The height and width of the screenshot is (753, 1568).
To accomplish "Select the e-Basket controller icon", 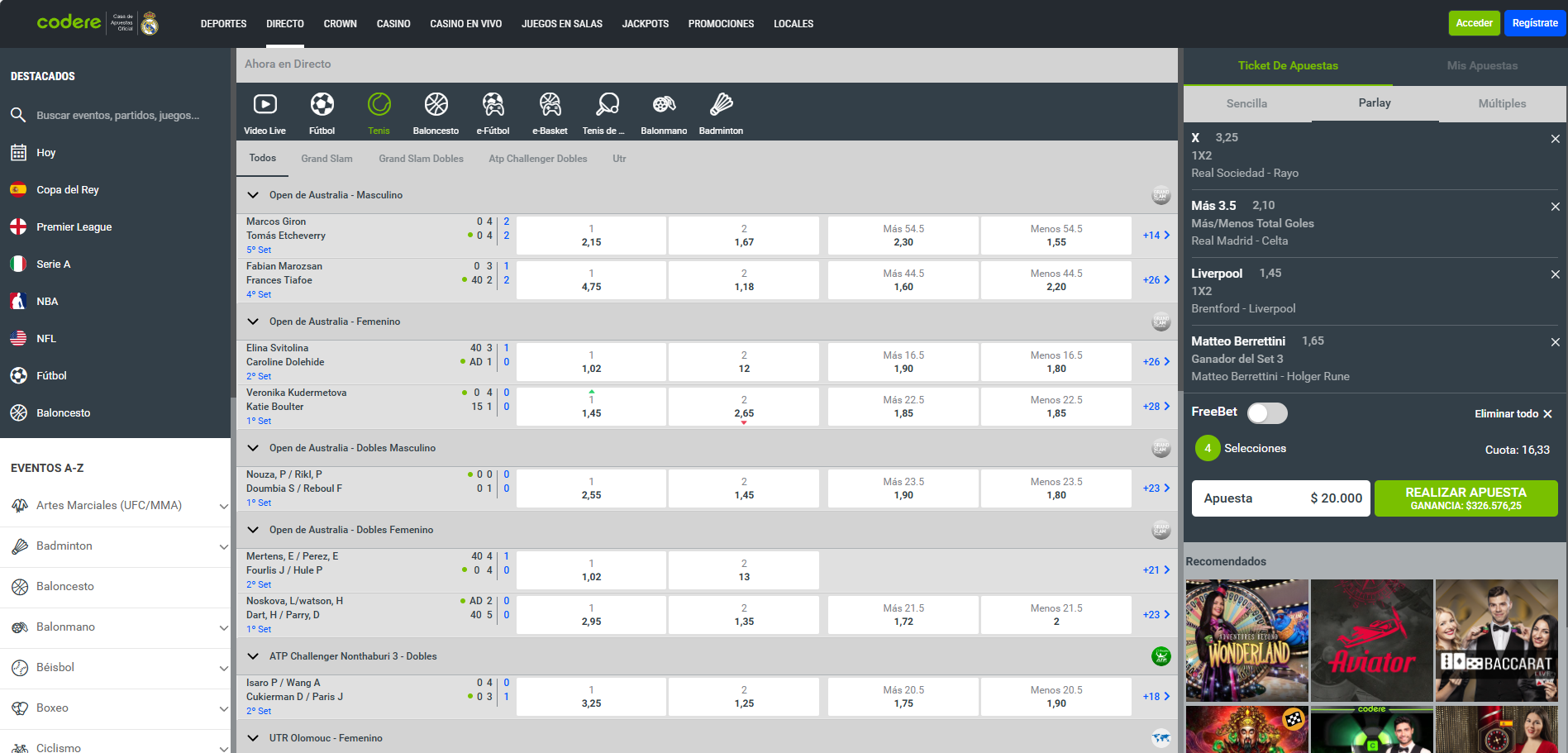I will pos(550,104).
